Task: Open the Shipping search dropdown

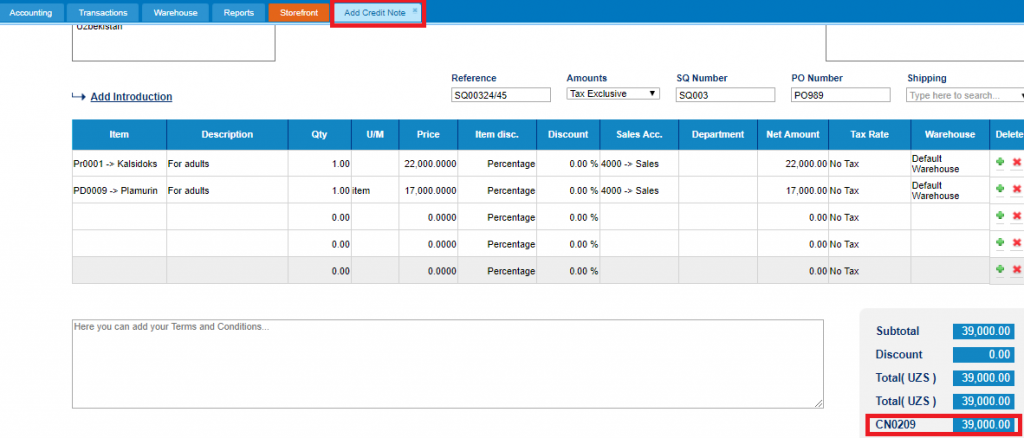Action: tap(965, 95)
